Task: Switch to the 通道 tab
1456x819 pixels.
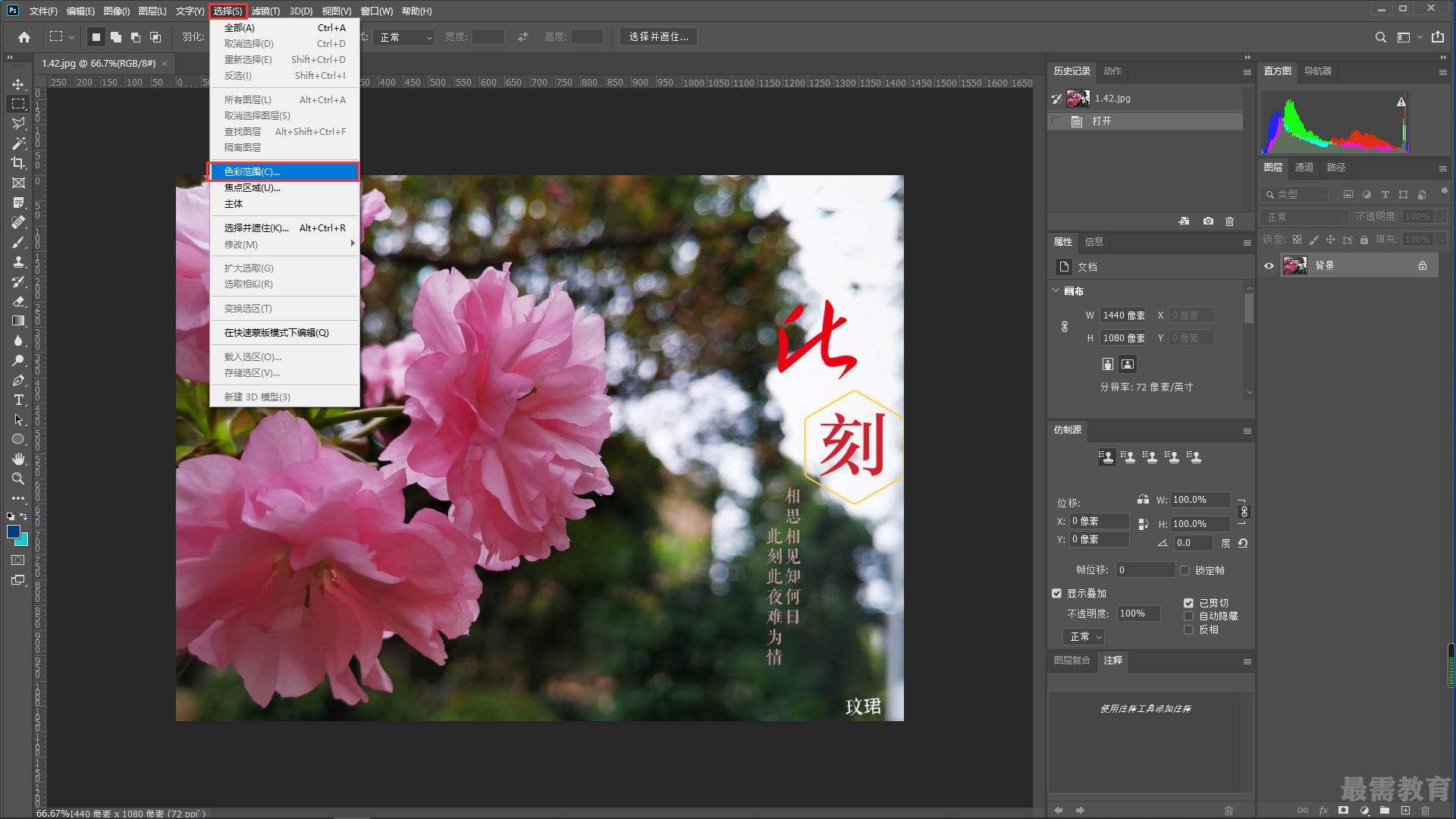Action: point(1304,168)
